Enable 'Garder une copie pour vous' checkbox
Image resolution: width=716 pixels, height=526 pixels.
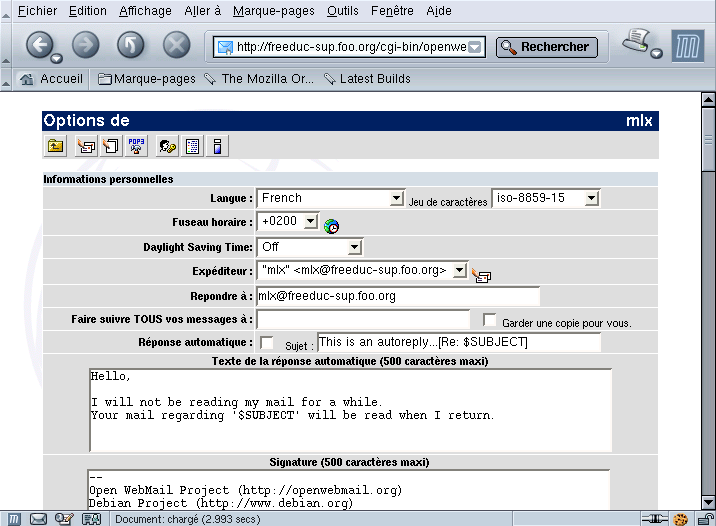[490, 320]
